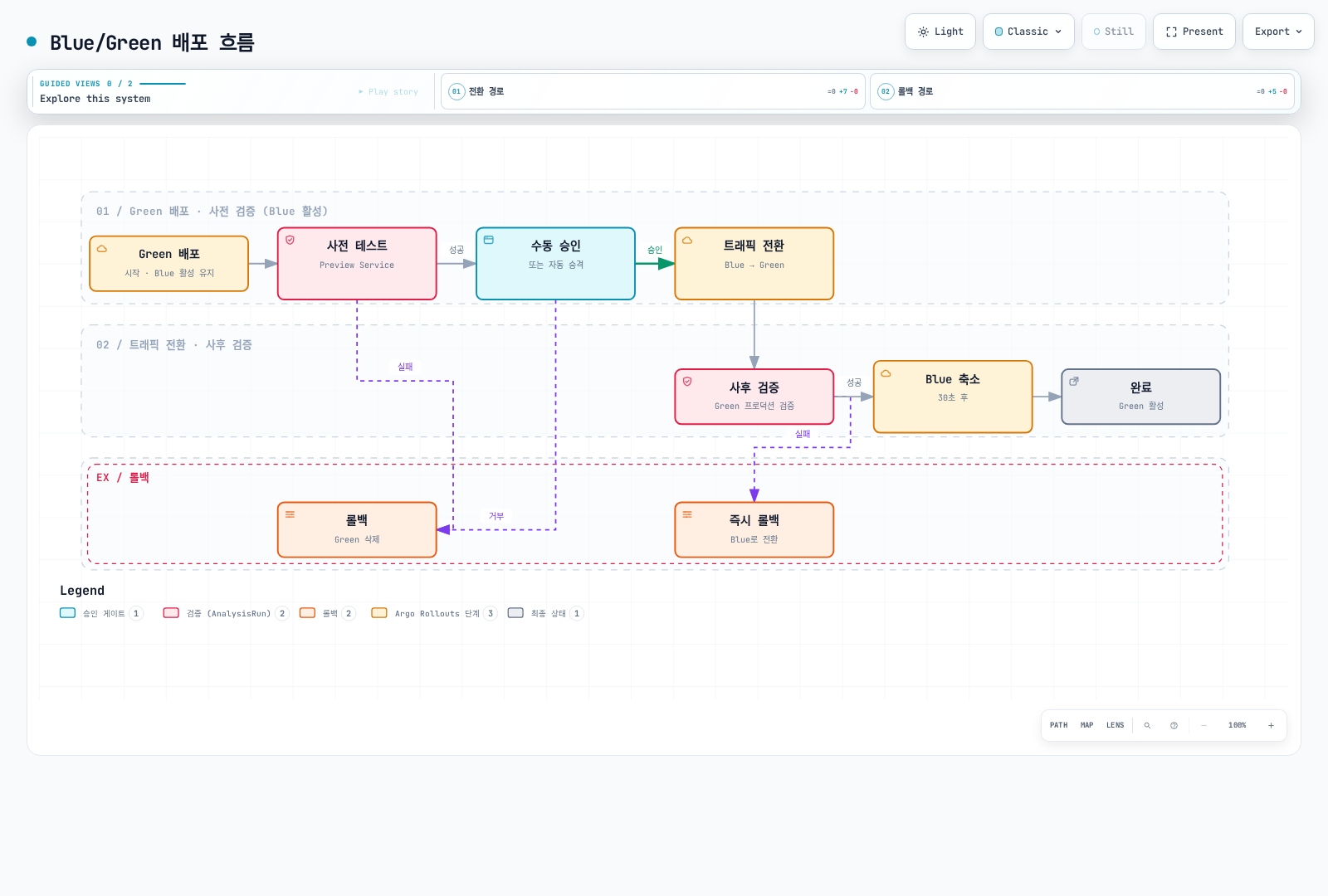Toggle the MAP view mode

[1086, 725]
